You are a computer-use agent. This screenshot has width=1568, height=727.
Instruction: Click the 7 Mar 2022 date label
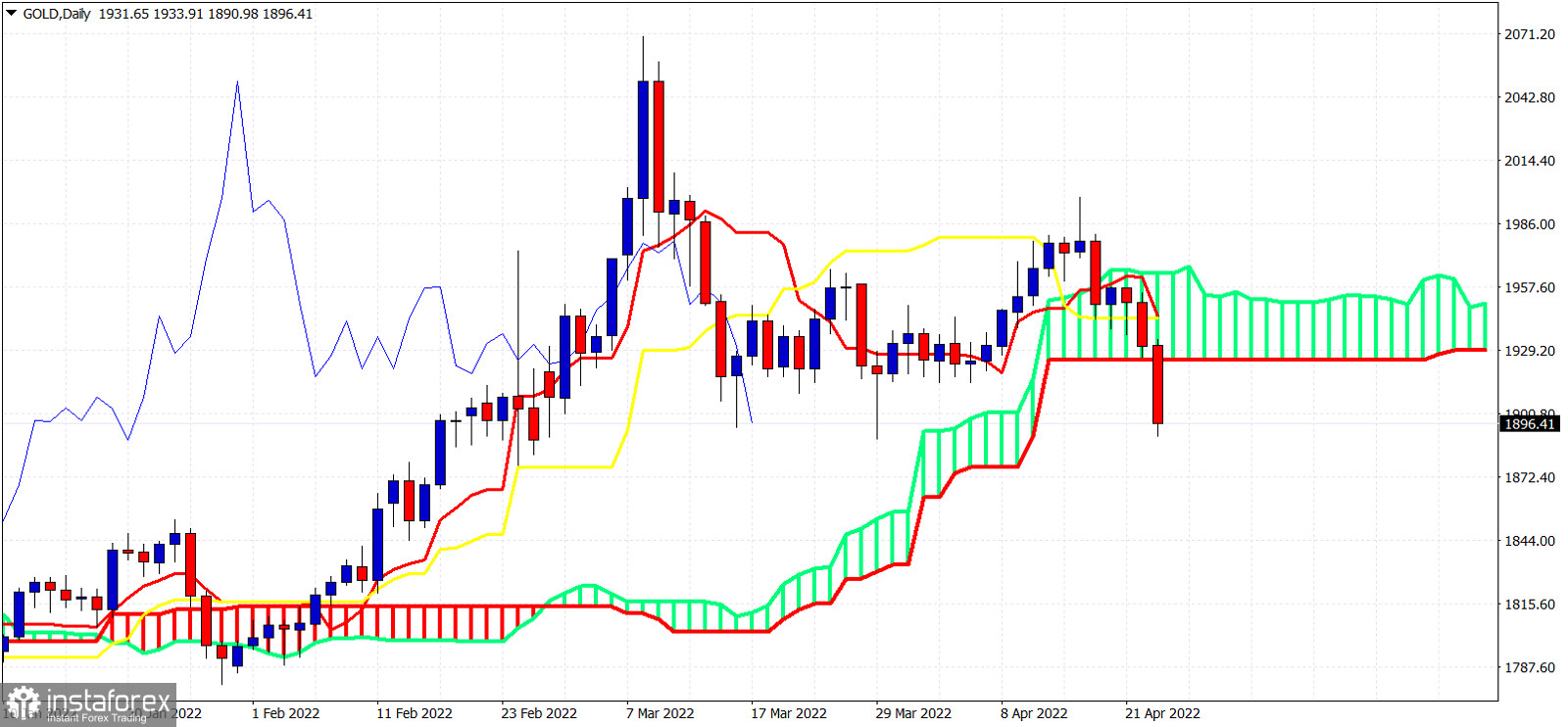click(x=661, y=713)
